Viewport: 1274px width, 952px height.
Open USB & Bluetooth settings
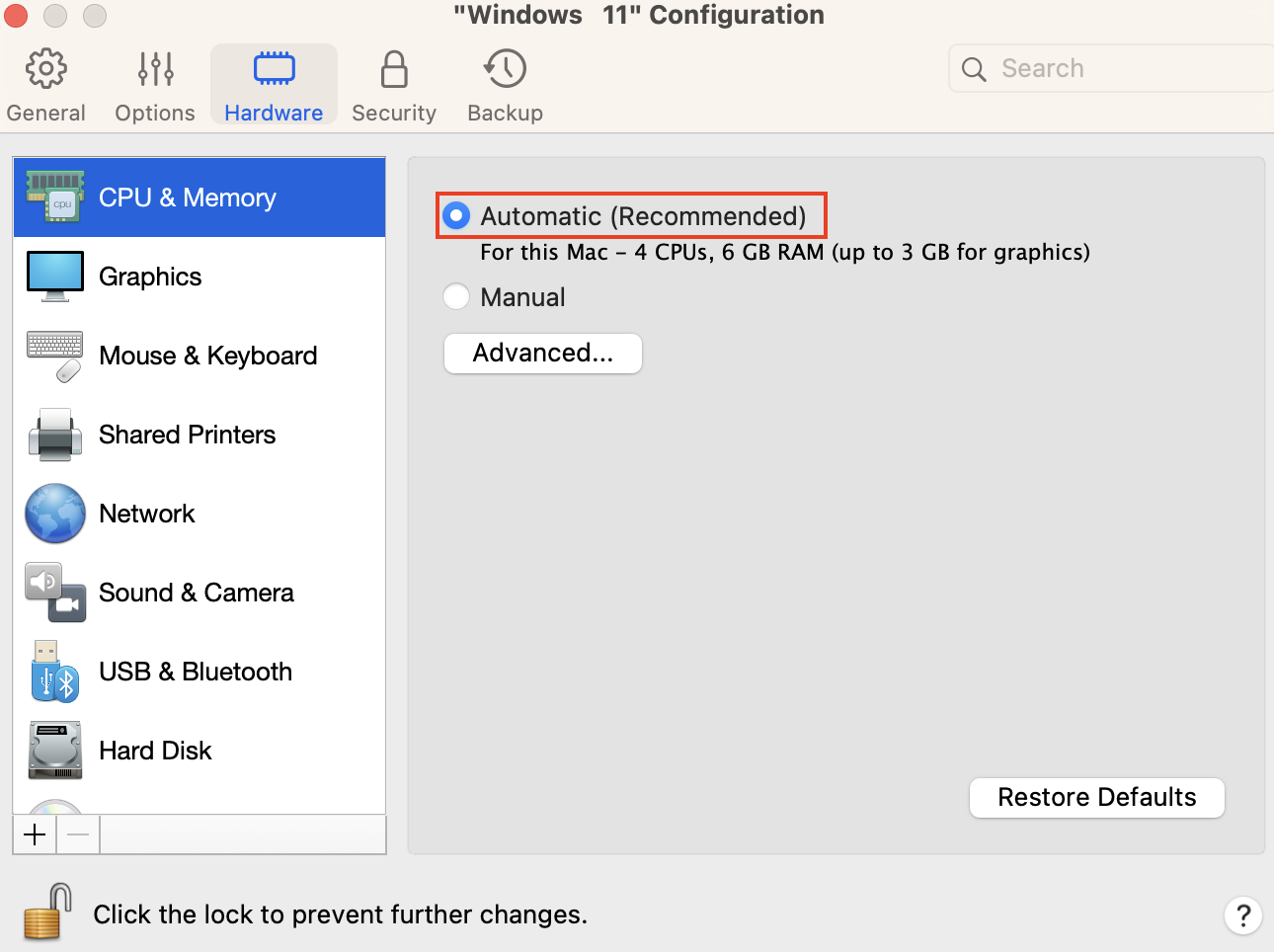(54, 672)
